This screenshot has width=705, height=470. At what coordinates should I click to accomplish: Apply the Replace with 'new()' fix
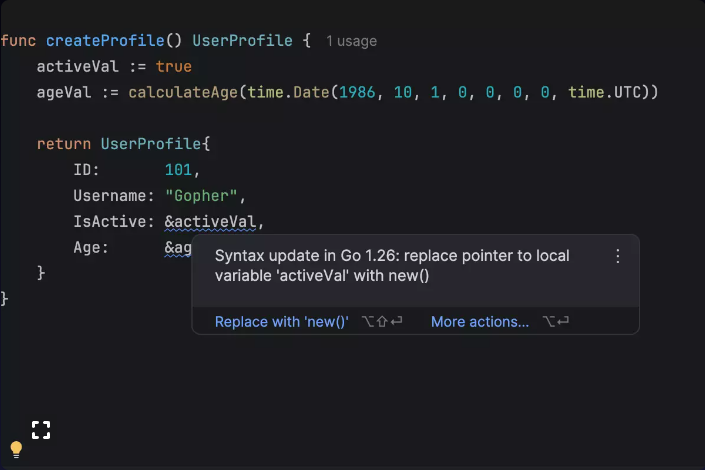[281, 322]
